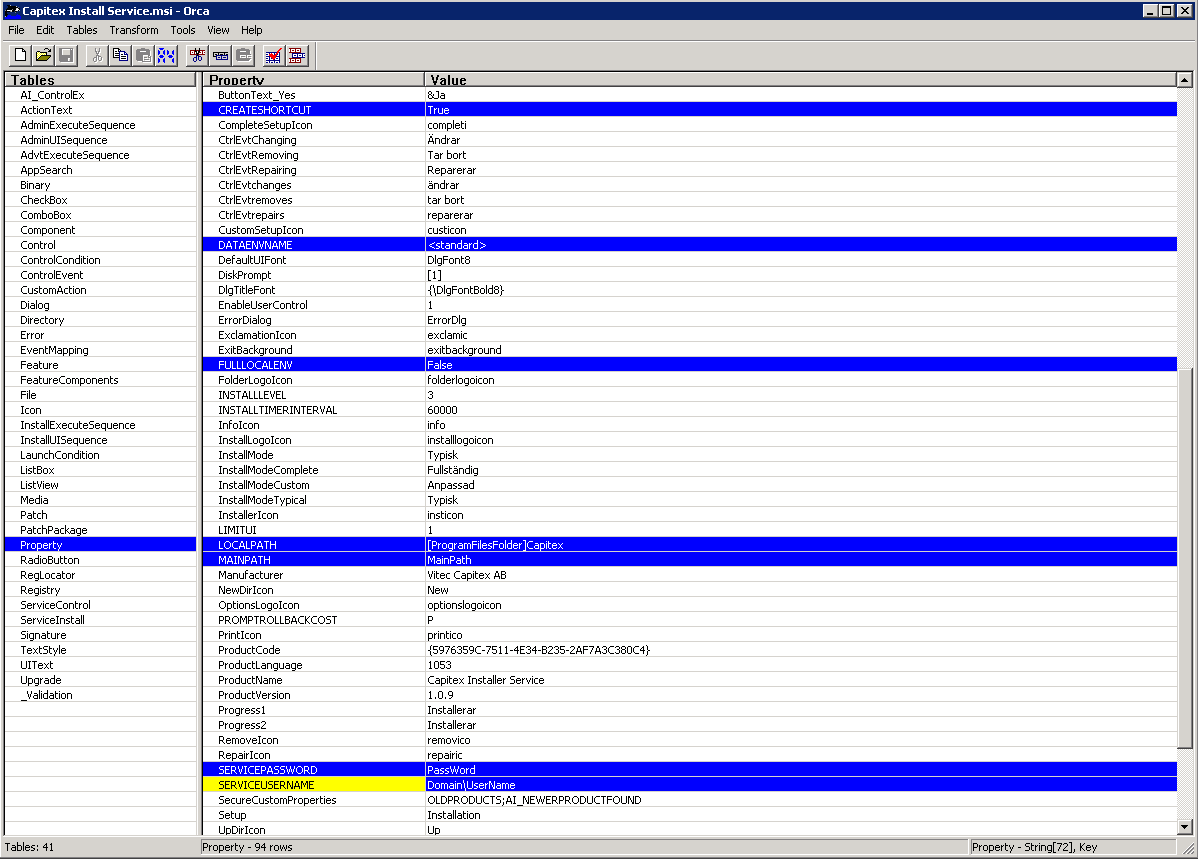This screenshot has width=1198, height=859.
Task: Click the Orca application icon in title bar
Action: tap(11, 11)
